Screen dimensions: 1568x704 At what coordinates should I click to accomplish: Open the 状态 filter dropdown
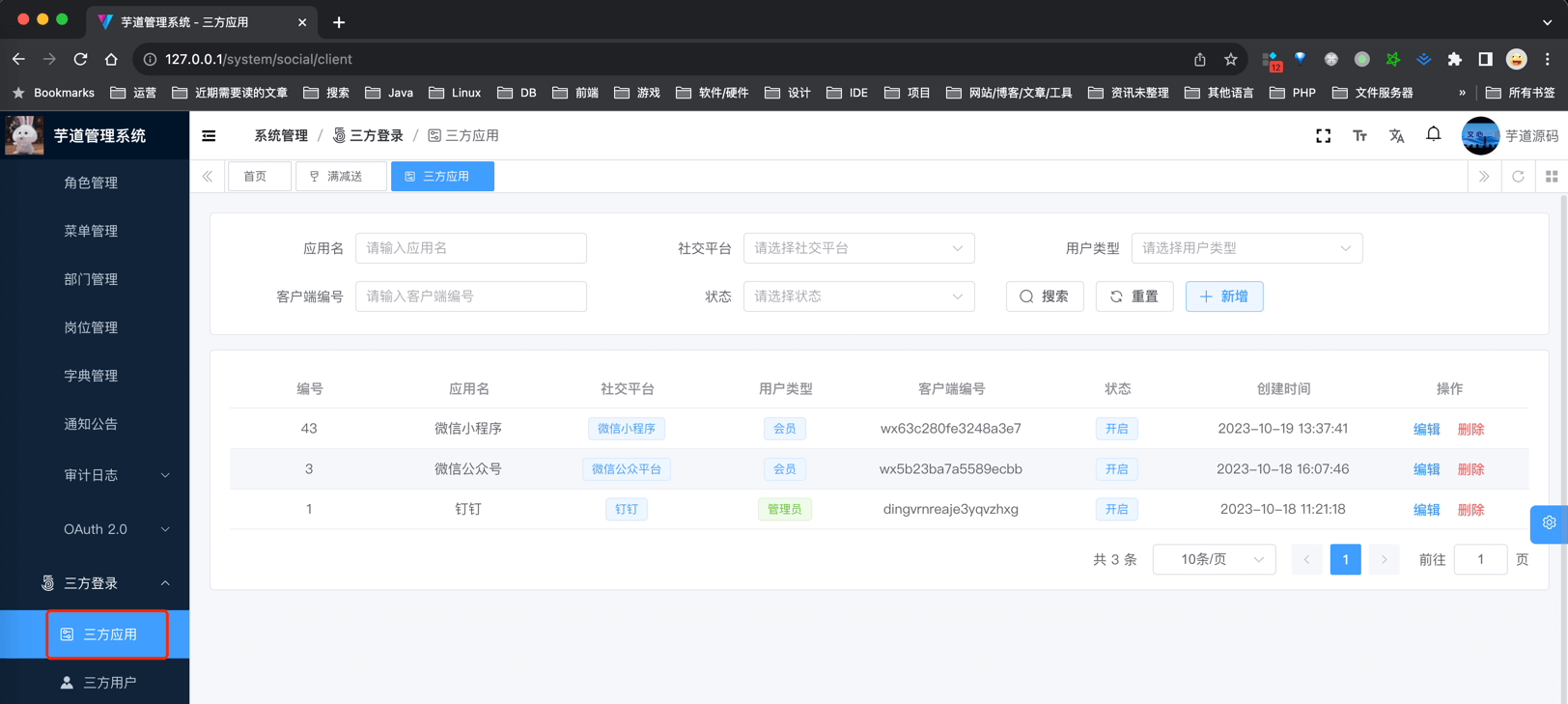tap(857, 296)
